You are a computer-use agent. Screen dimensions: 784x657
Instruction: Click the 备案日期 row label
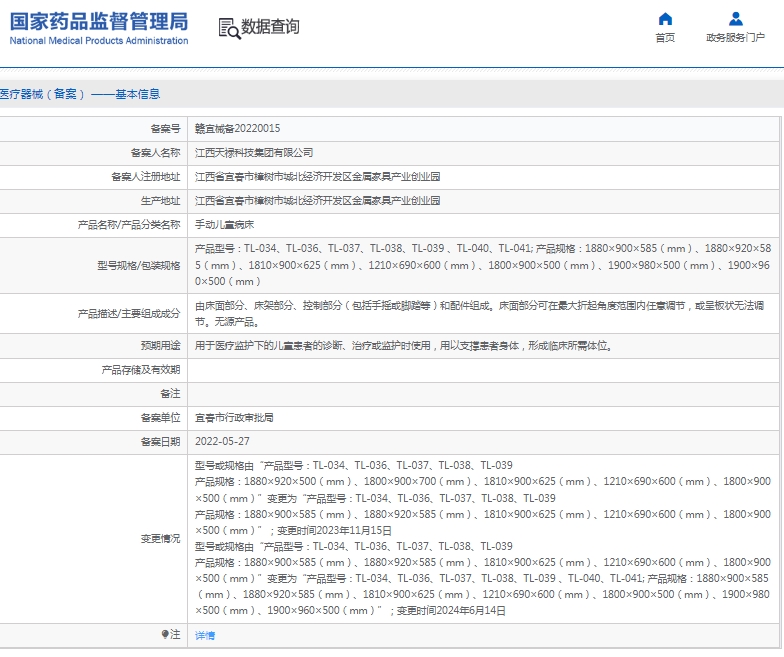pyautogui.click(x=160, y=442)
